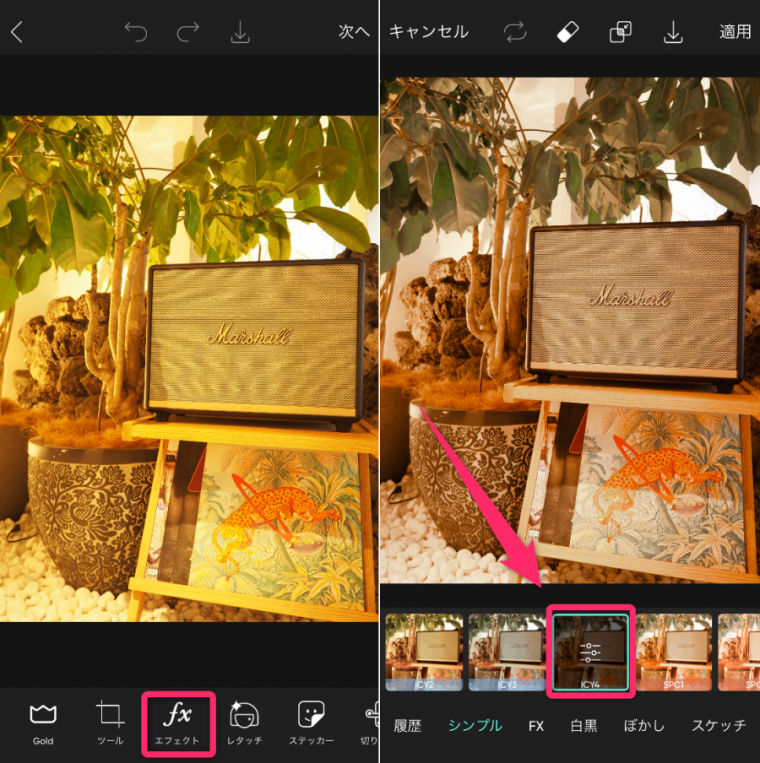The height and width of the screenshot is (763, 760).
Task: Switch to the FX filter tab
Action: click(536, 726)
